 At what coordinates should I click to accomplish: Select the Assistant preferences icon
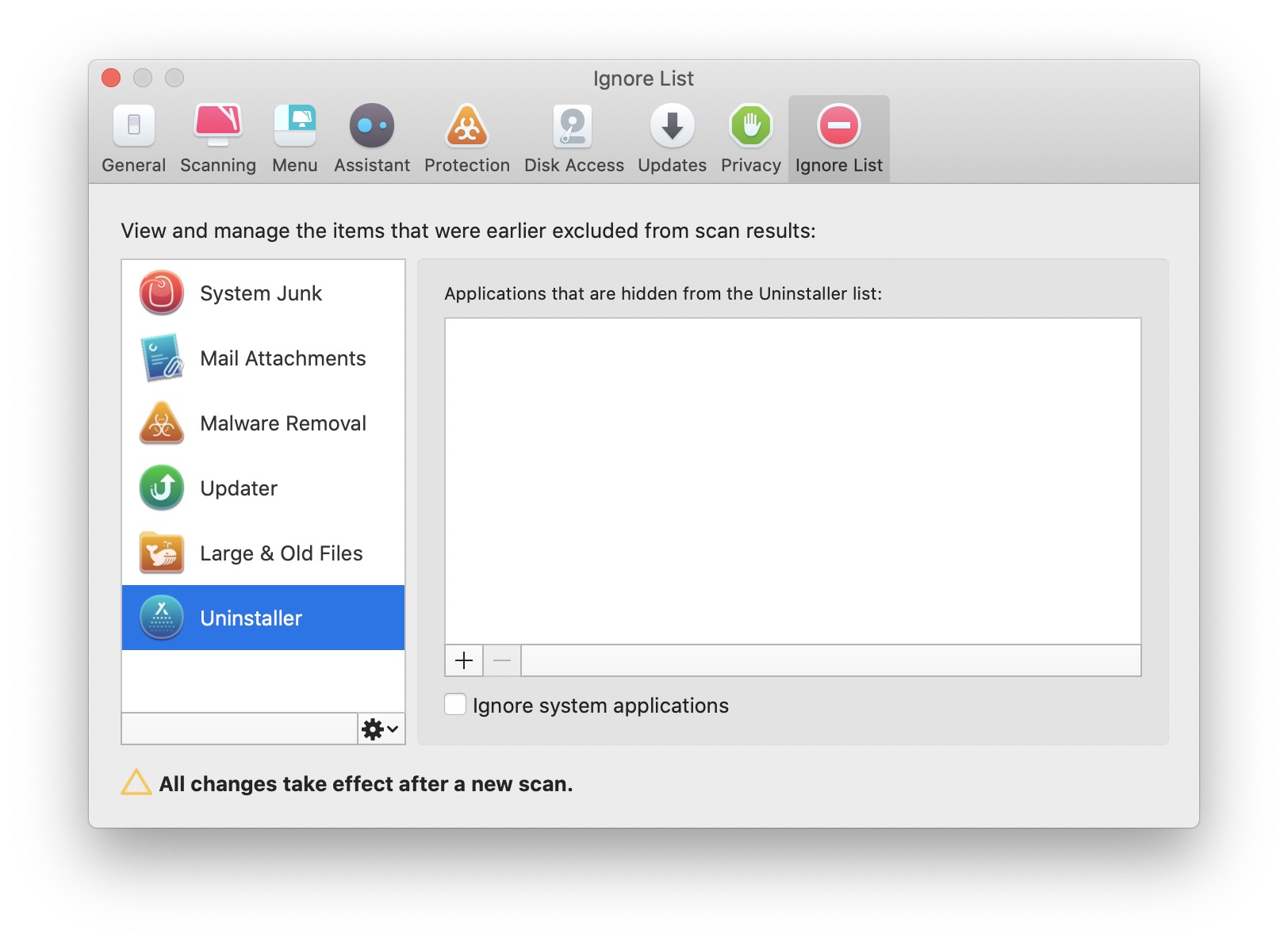click(x=371, y=139)
